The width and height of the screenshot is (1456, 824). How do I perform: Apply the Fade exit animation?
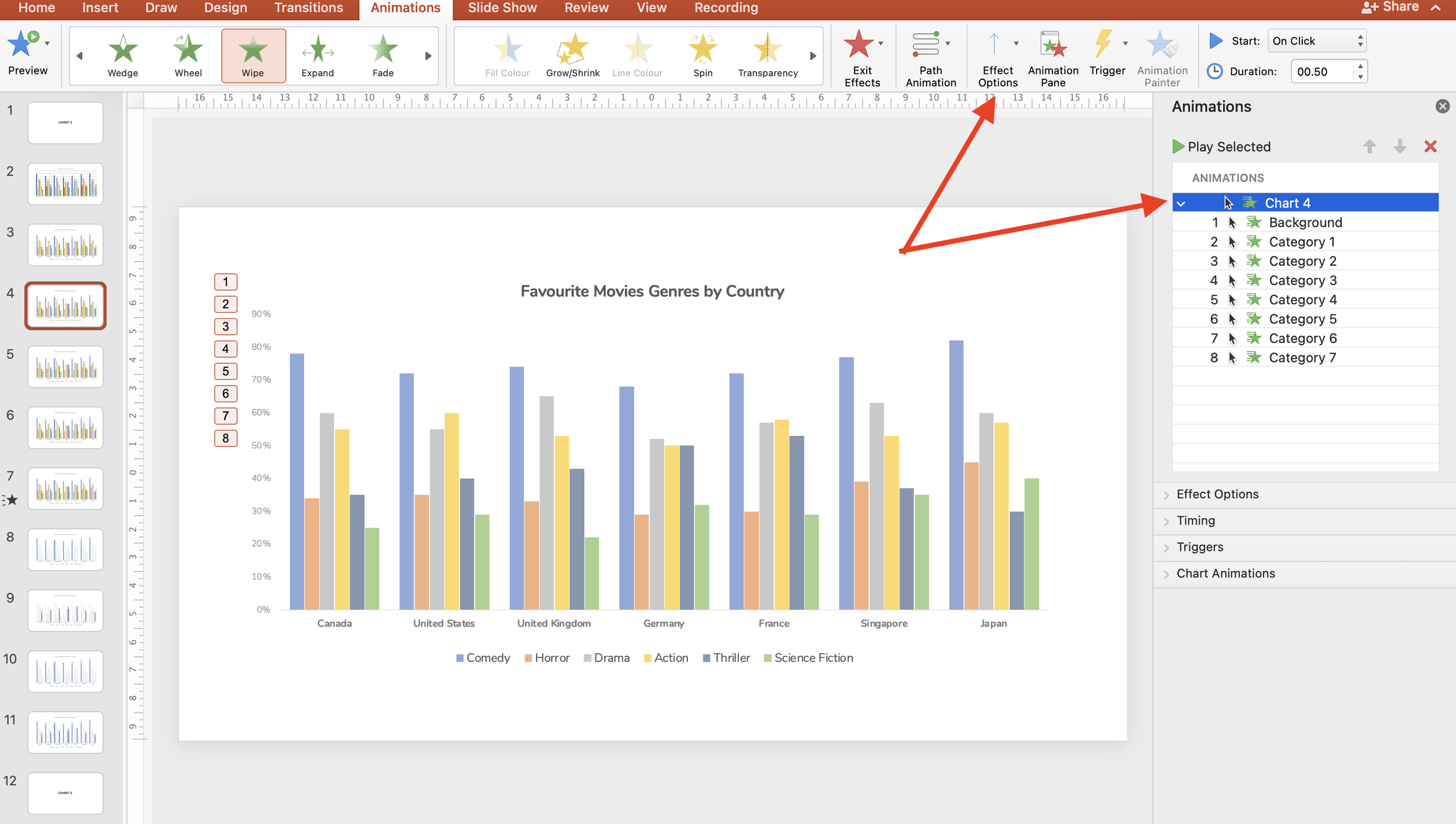point(383,54)
